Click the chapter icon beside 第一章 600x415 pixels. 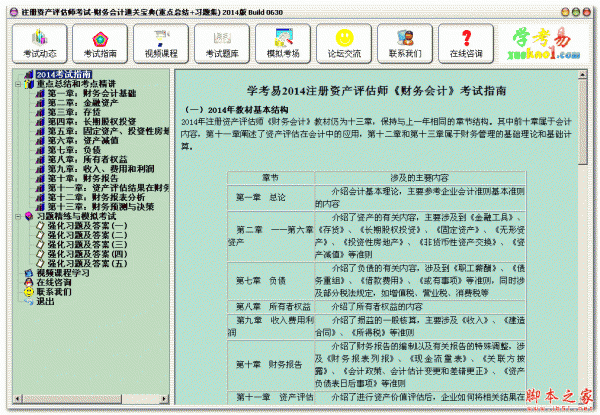pyautogui.click(x=40, y=93)
